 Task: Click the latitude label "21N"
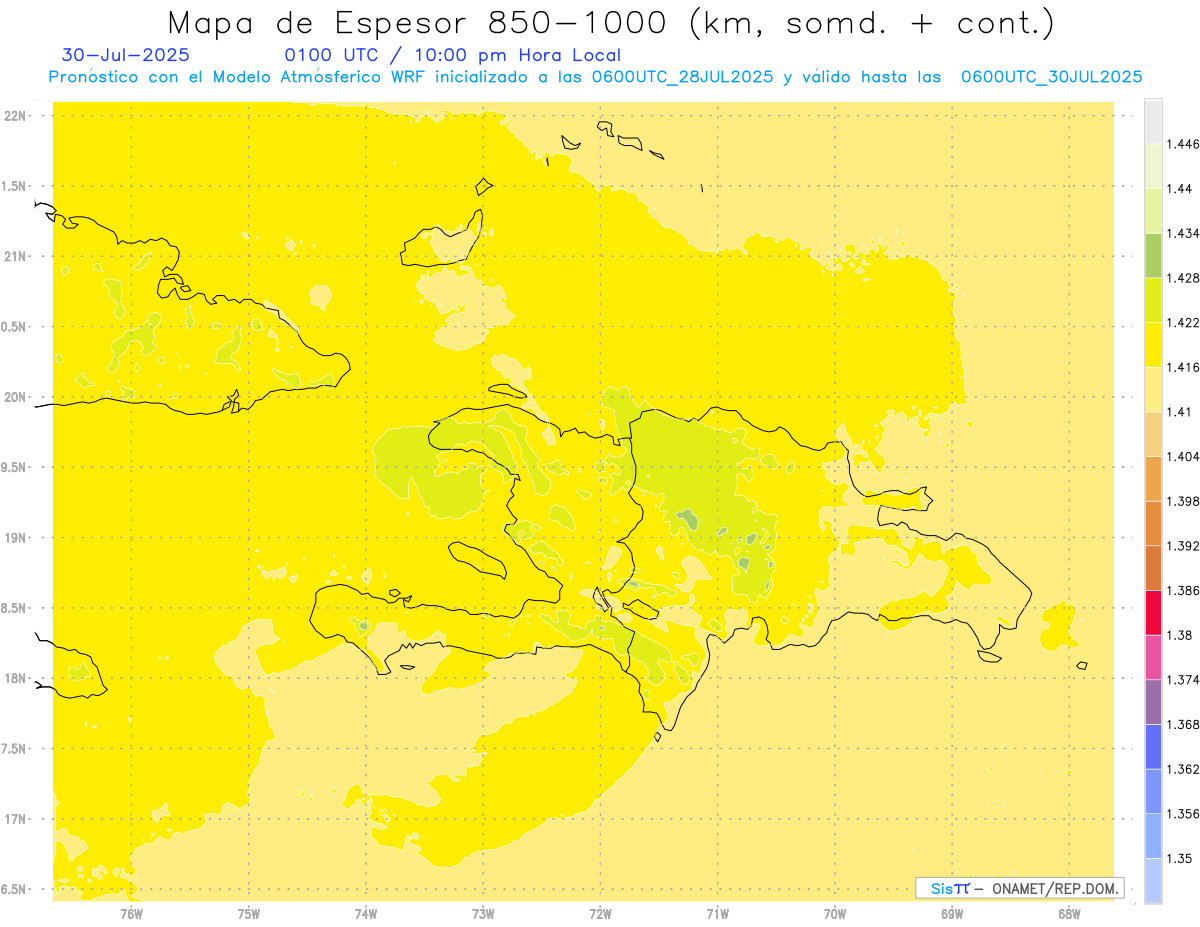(15, 256)
